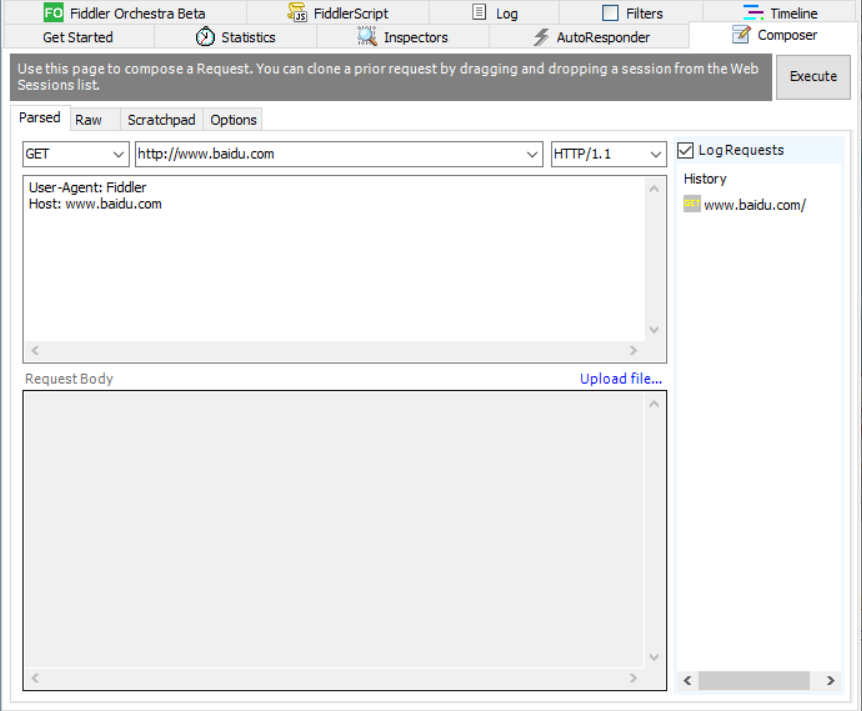Screen dimensions: 862x711
Task: Select the Parsed sub-tab
Action: pos(40,118)
